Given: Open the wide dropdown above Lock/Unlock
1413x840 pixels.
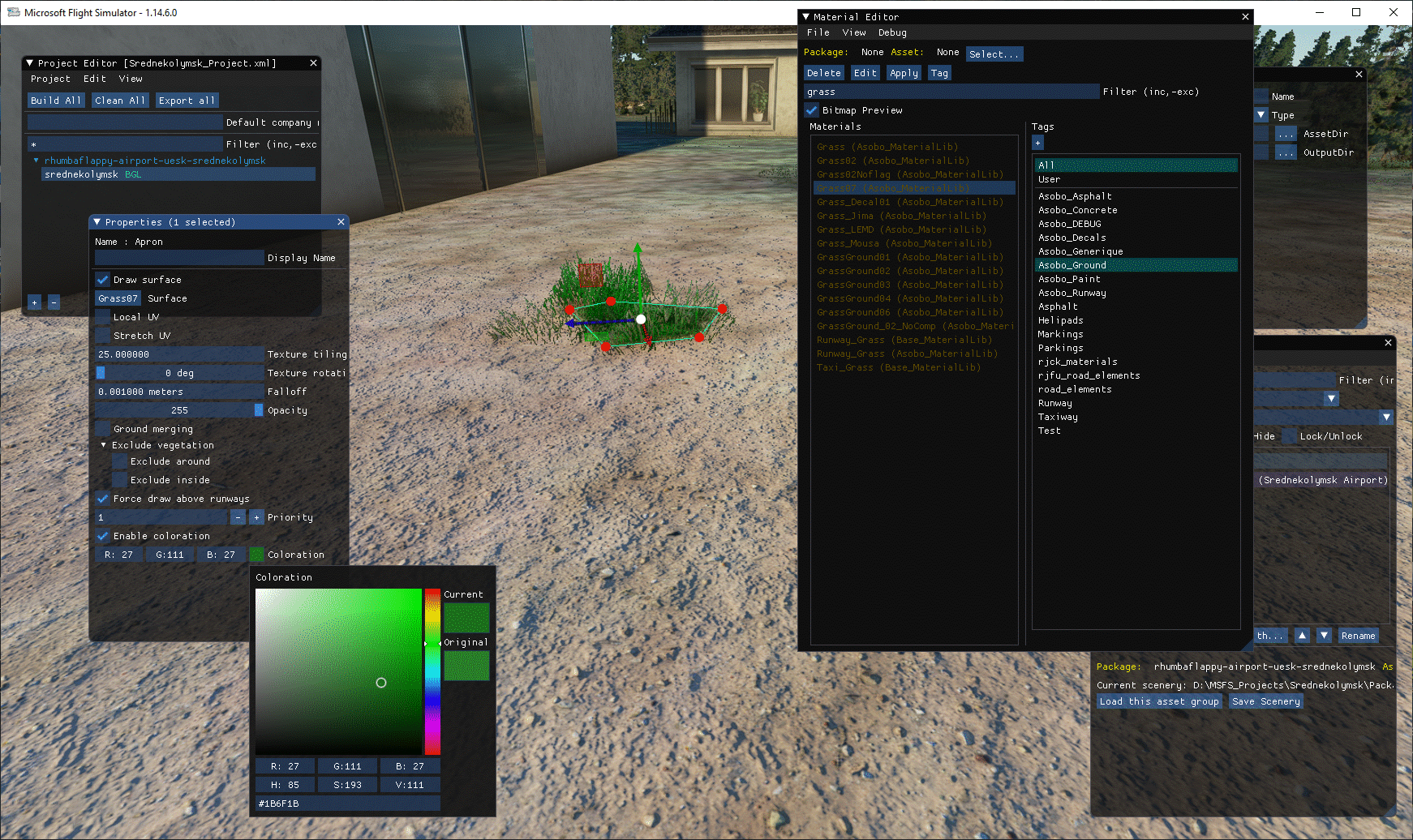Looking at the screenshot, I should click(1386, 417).
